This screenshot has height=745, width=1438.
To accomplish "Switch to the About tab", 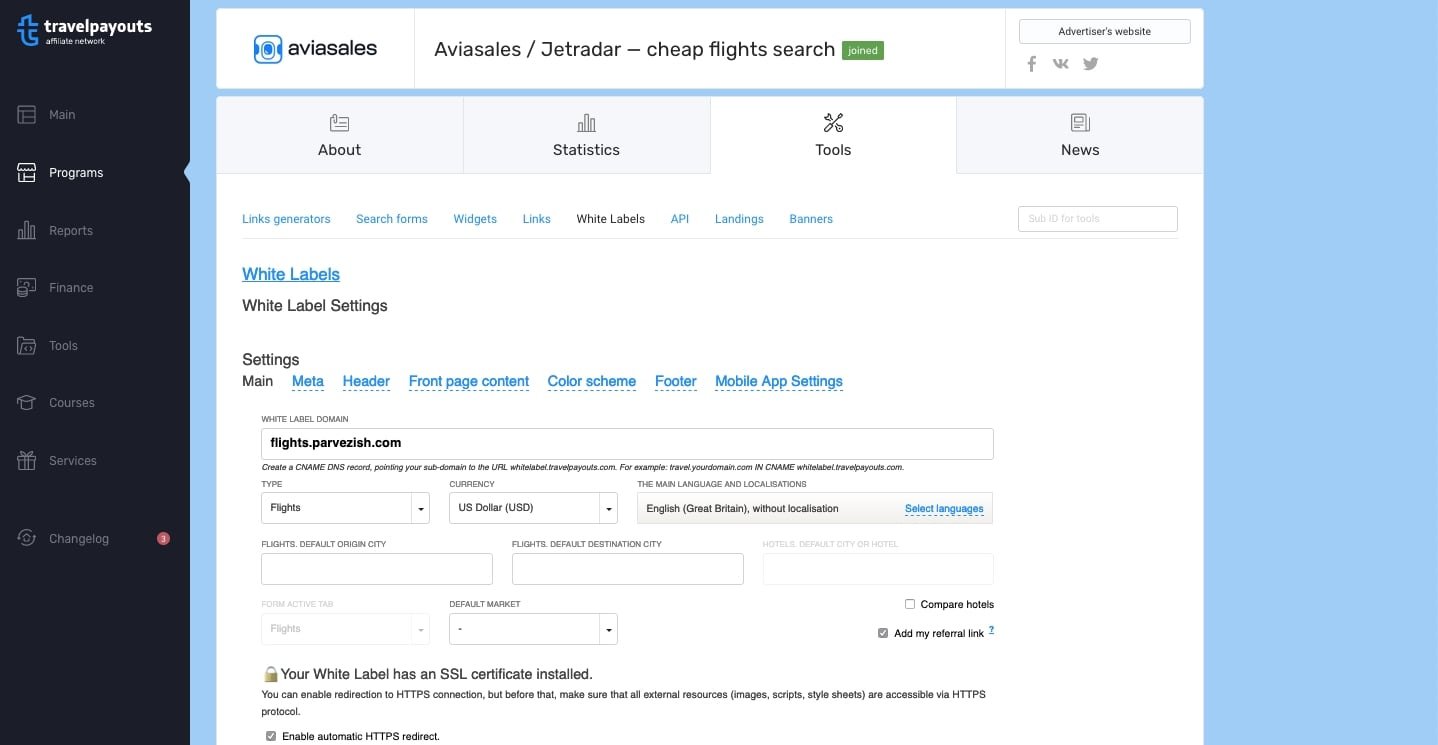I will point(340,135).
